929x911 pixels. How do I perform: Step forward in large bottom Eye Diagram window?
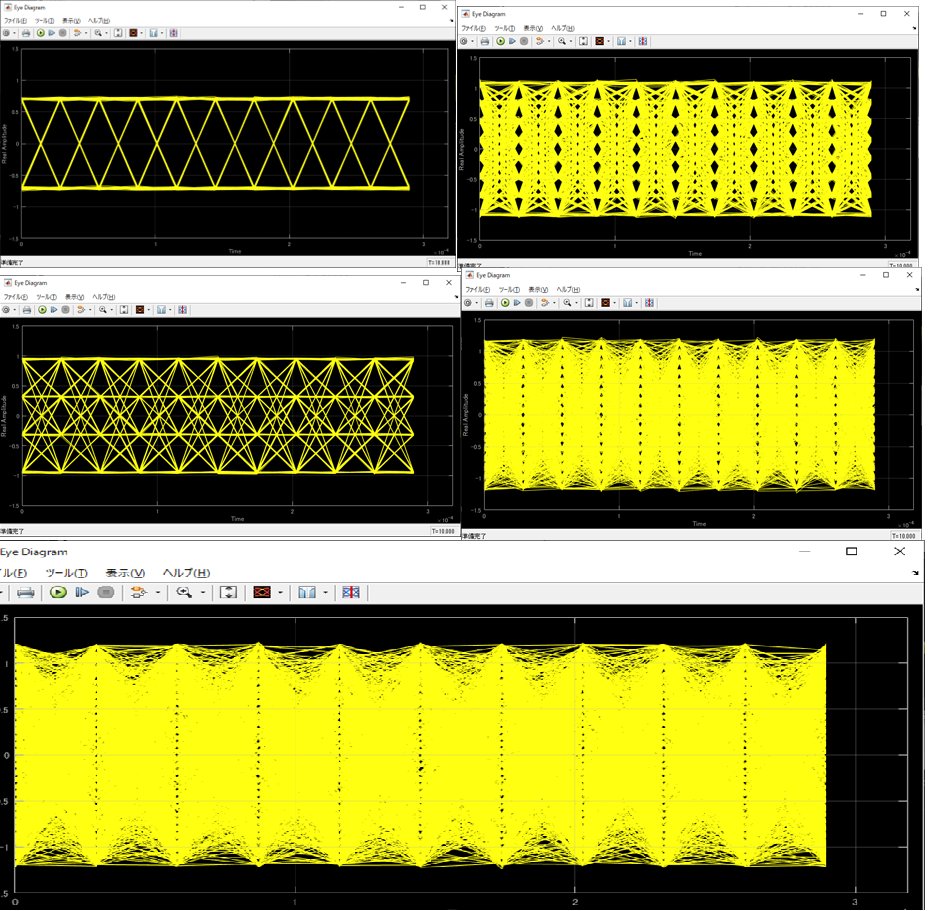pyautogui.click(x=82, y=592)
